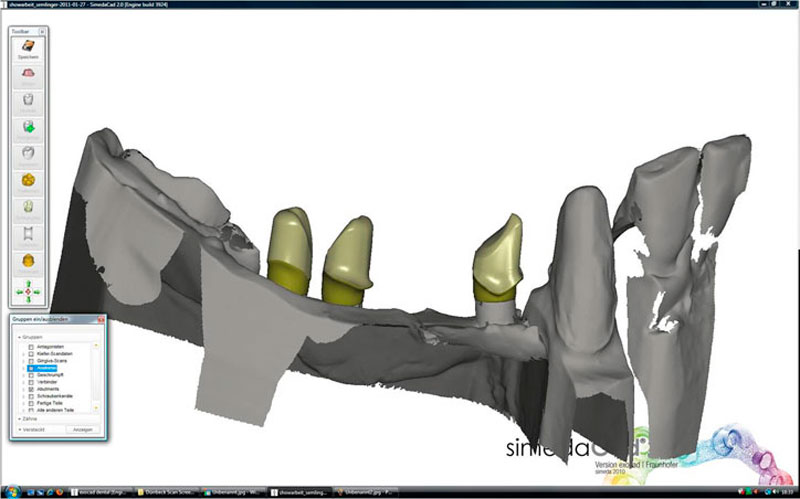The height and width of the screenshot is (499, 800).
Task: Click the Windows Start button
Action: [x=9, y=492]
